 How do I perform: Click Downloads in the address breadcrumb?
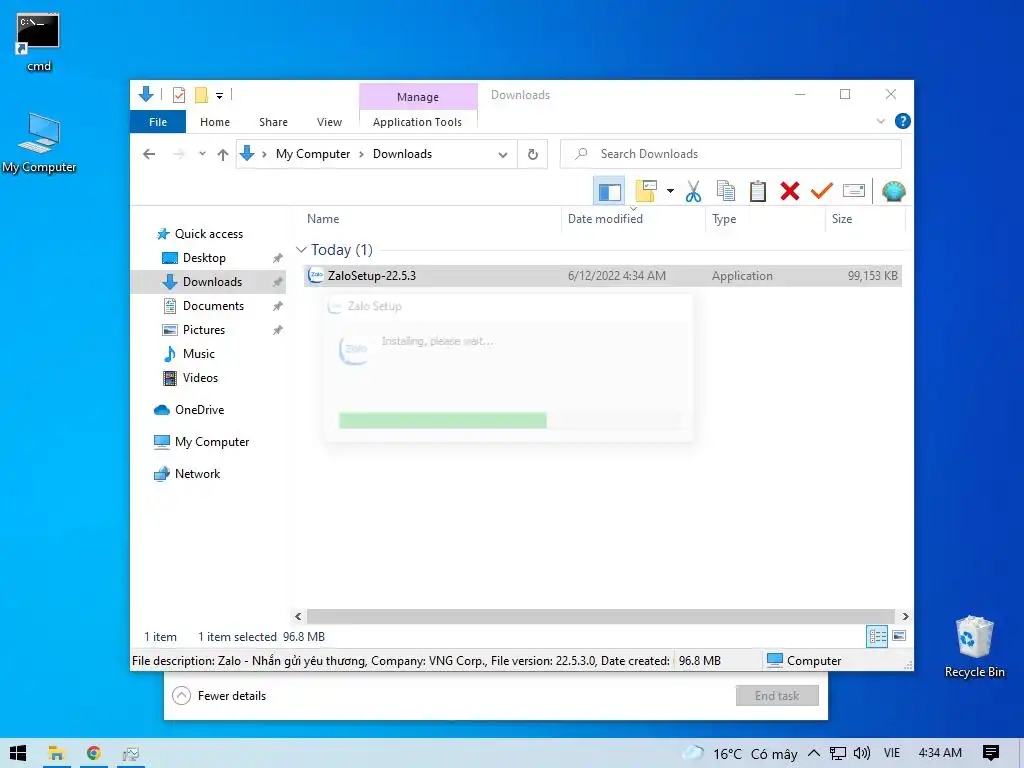click(402, 154)
